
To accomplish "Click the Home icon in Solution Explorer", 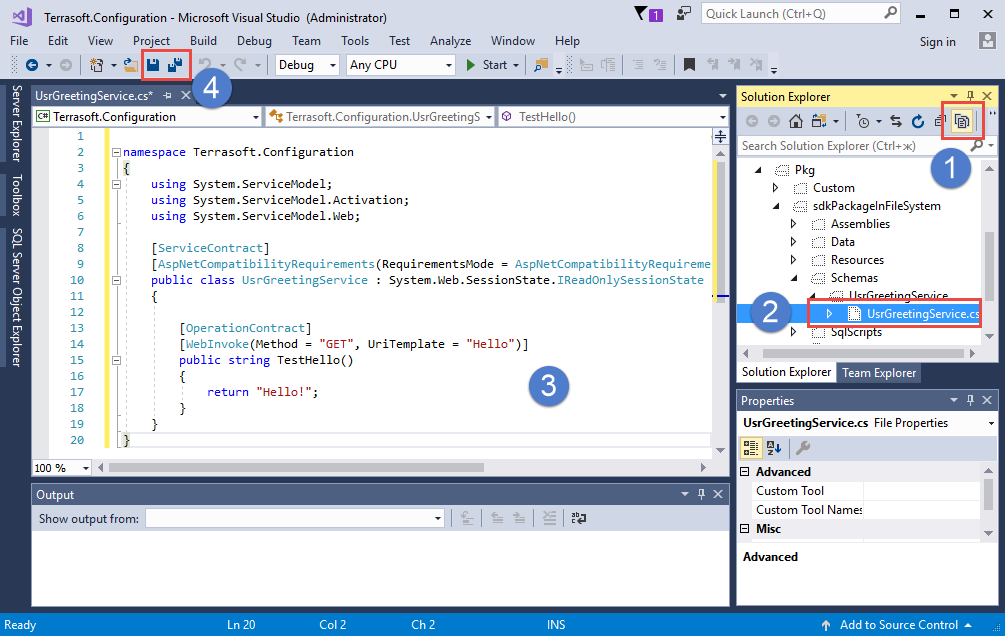I will pyautogui.click(x=796, y=121).
